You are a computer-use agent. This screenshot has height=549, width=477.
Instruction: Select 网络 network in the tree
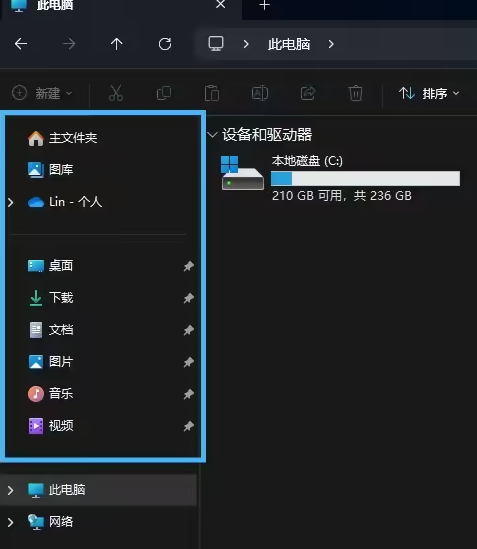(x=61, y=522)
